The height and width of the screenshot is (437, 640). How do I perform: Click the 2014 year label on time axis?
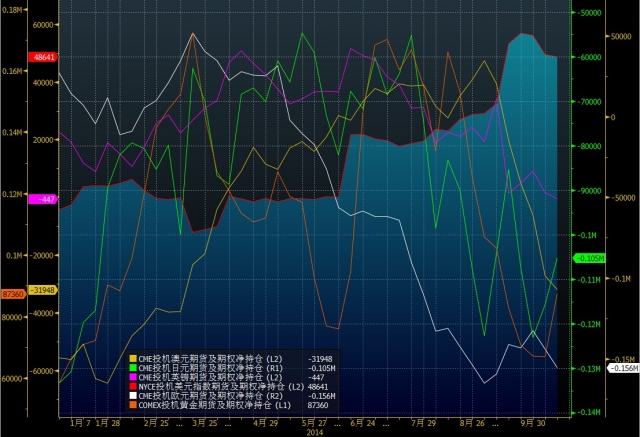click(x=314, y=431)
